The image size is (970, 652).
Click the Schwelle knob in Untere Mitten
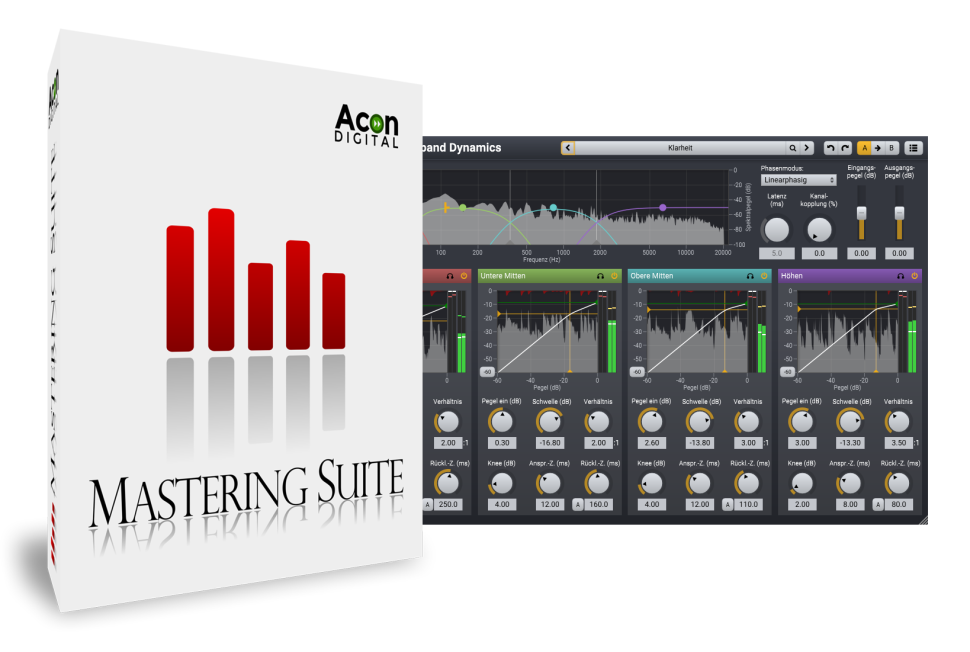[x=550, y=422]
